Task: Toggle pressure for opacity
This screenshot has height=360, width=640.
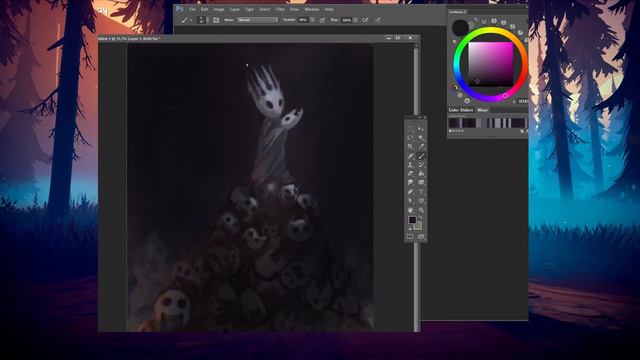Action: click(x=322, y=20)
